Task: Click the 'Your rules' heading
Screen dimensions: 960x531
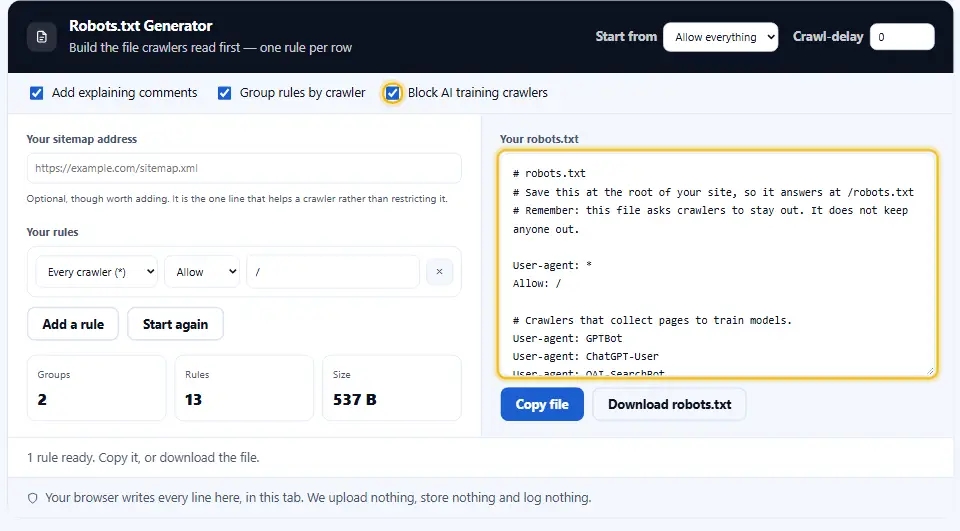Action: pos(52,232)
